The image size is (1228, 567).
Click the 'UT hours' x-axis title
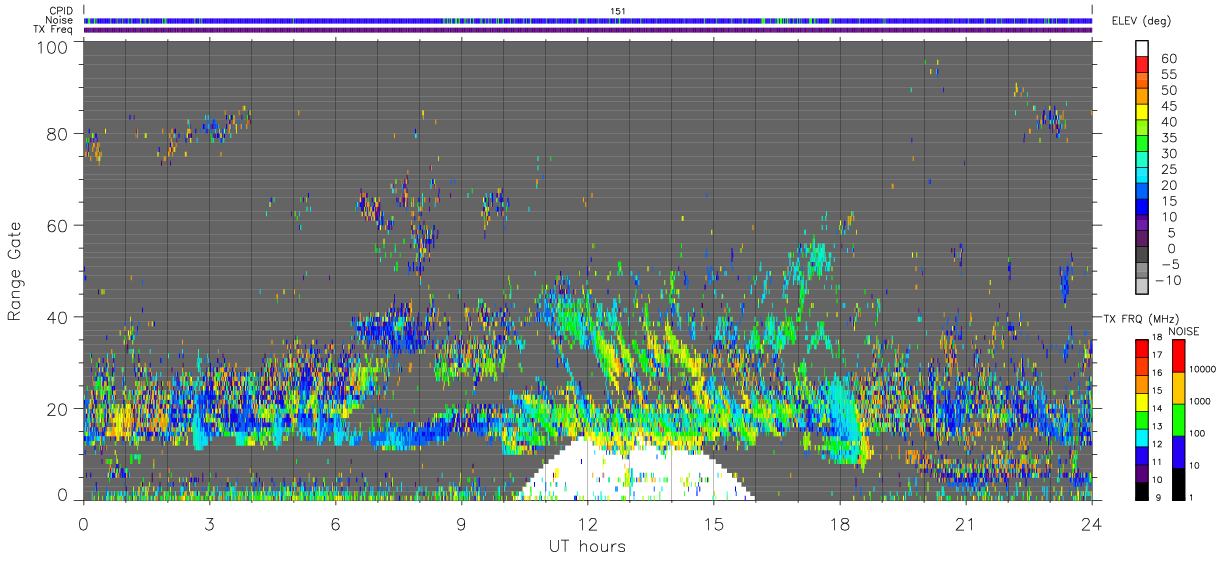586,546
